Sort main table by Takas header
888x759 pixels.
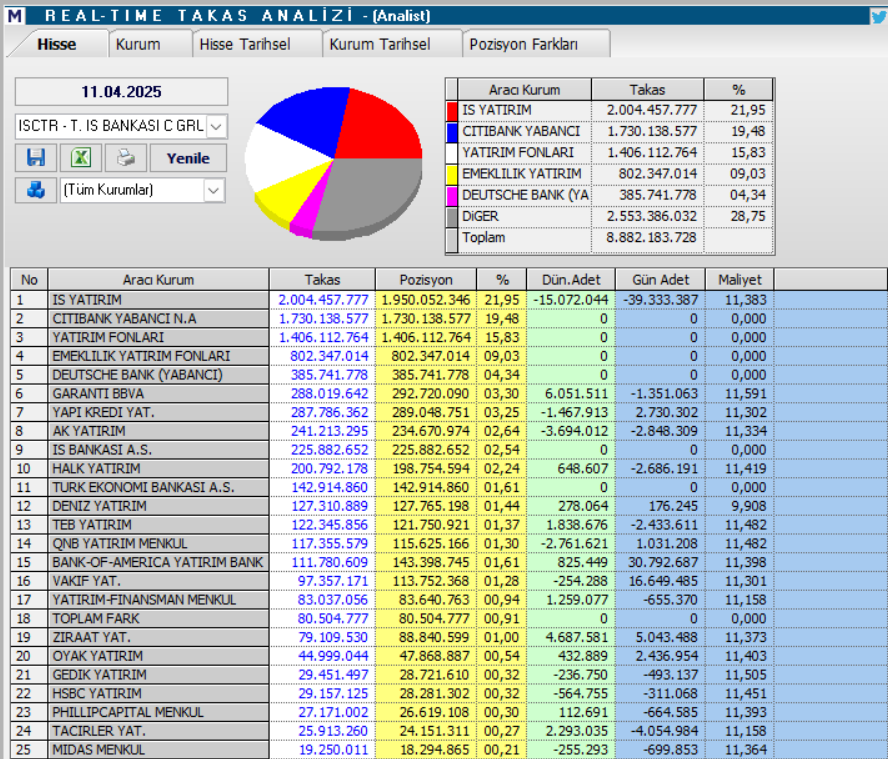click(322, 280)
